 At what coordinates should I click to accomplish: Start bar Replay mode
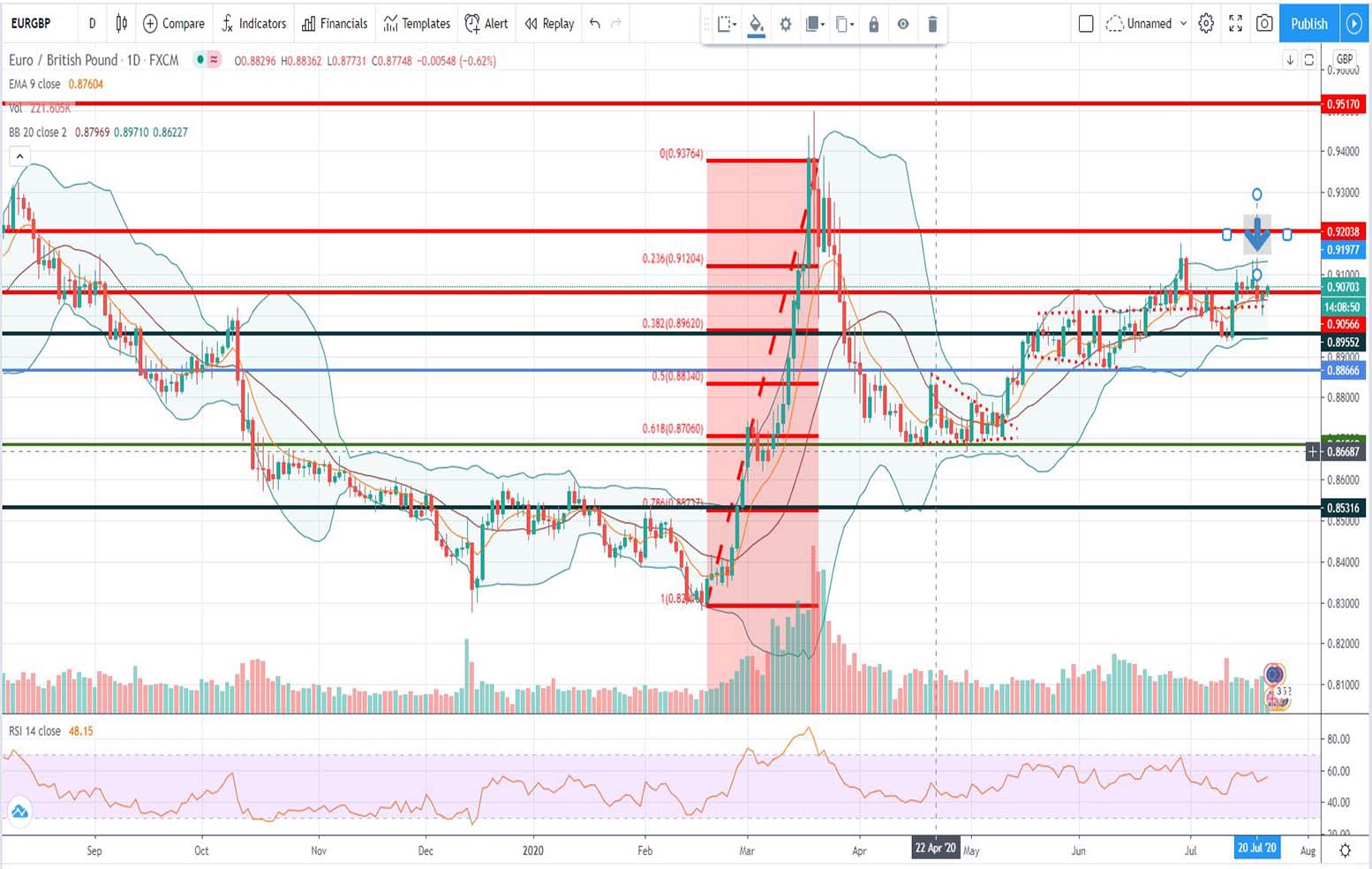(548, 24)
